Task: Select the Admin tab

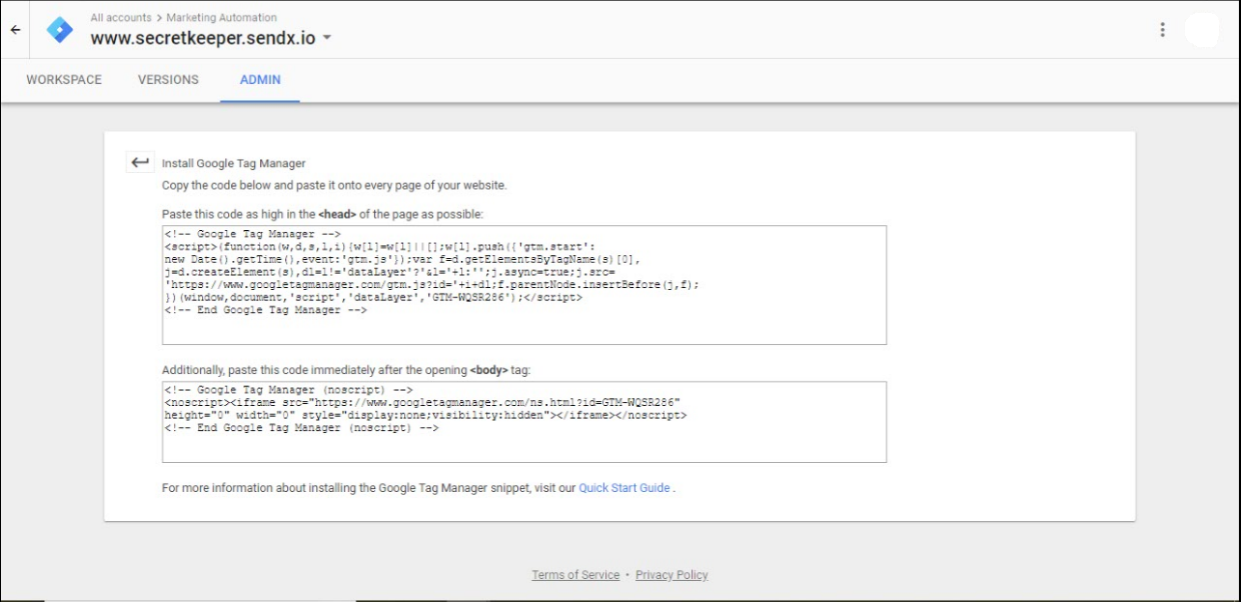Action: (x=260, y=80)
